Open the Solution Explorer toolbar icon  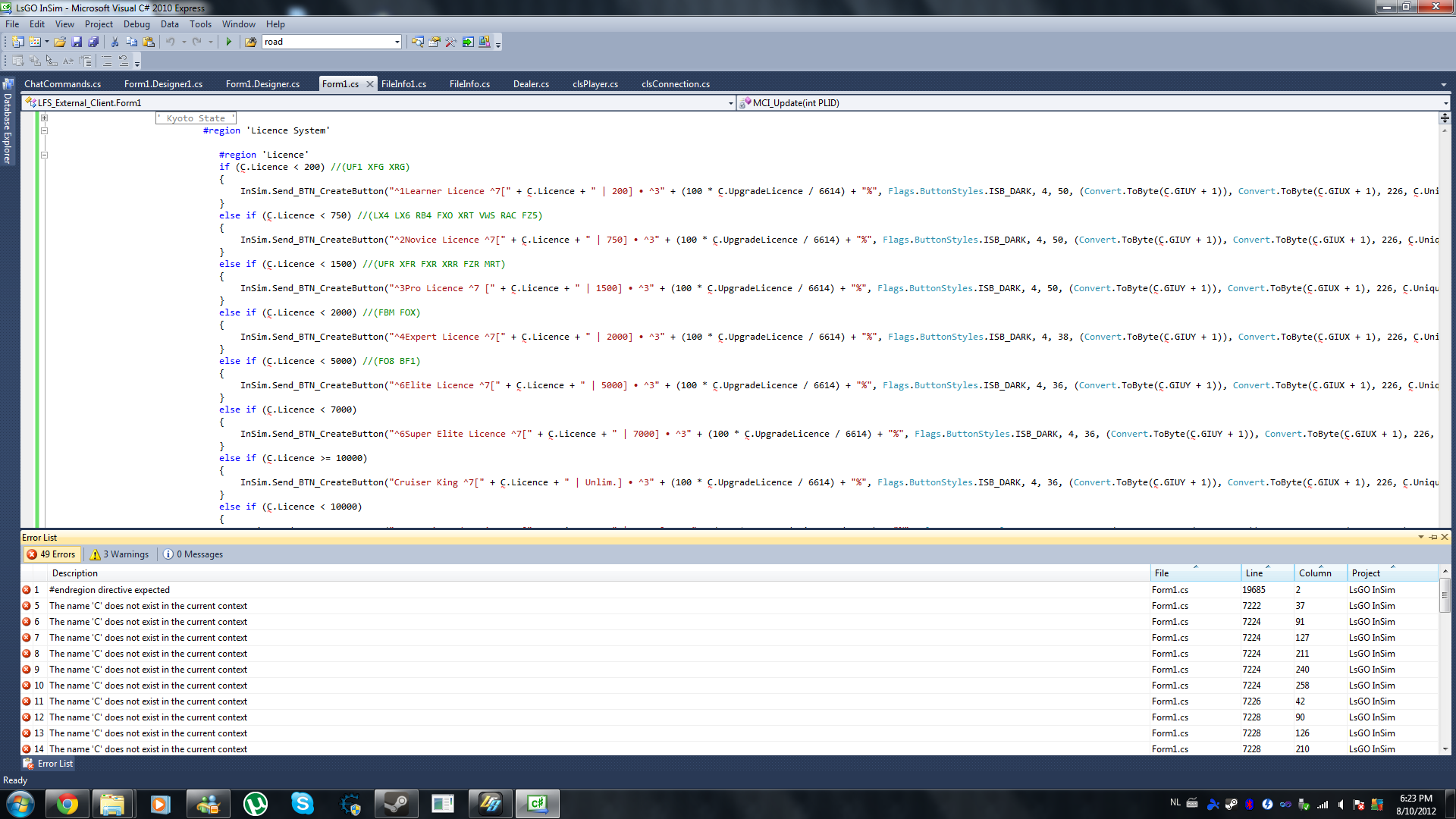pyautogui.click(x=417, y=42)
